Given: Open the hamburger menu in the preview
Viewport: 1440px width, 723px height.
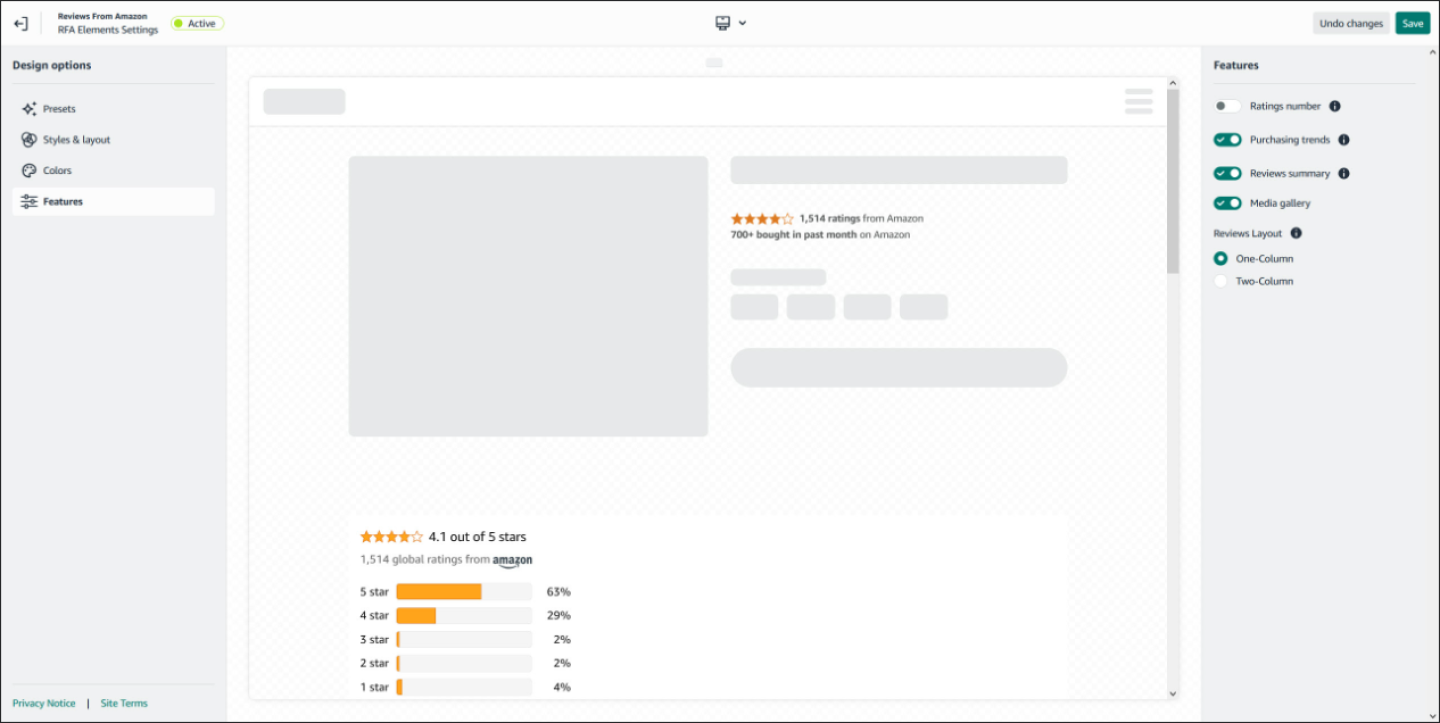Looking at the screenshot, I should coord(1138,101).
